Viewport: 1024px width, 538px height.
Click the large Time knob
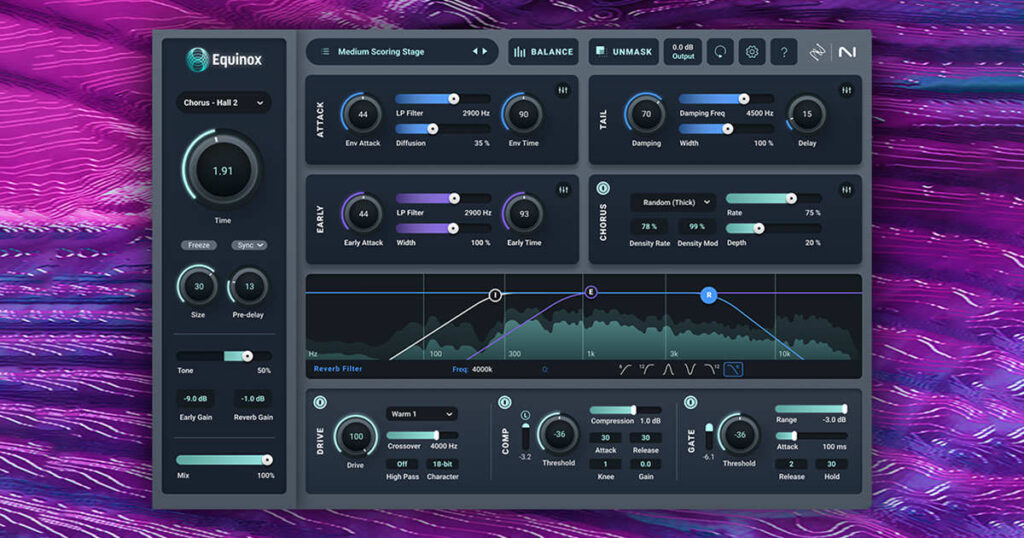(222, 170)
